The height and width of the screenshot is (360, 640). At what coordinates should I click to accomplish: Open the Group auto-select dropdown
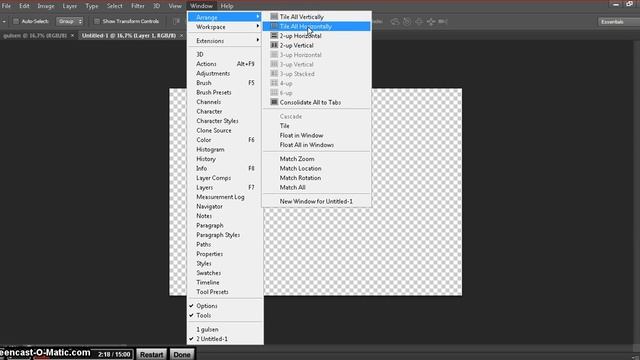tap(70, 21)
